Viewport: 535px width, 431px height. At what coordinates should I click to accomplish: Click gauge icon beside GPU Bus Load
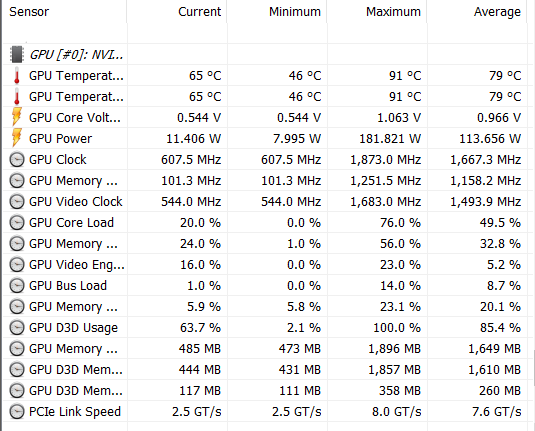(x=17, y=286)
